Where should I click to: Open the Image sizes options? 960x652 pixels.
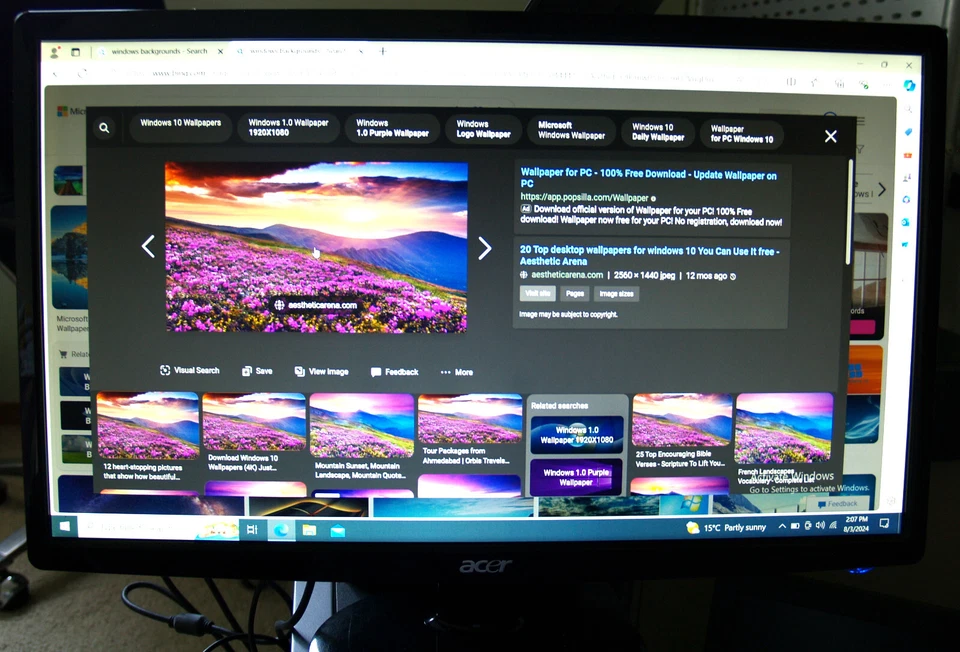pyautogui.click(x=616, y=293)
